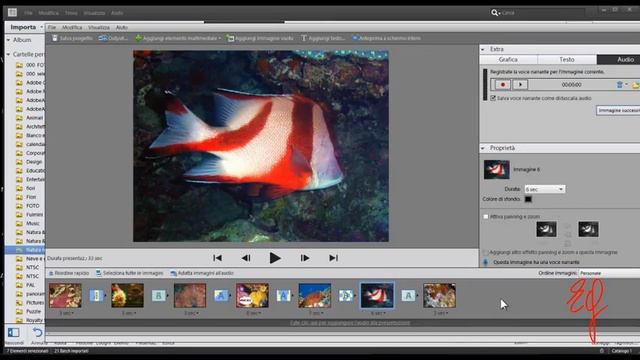Switch to Grafica tab
Screen dimensions: 640x360
click(x=508, y=60)
